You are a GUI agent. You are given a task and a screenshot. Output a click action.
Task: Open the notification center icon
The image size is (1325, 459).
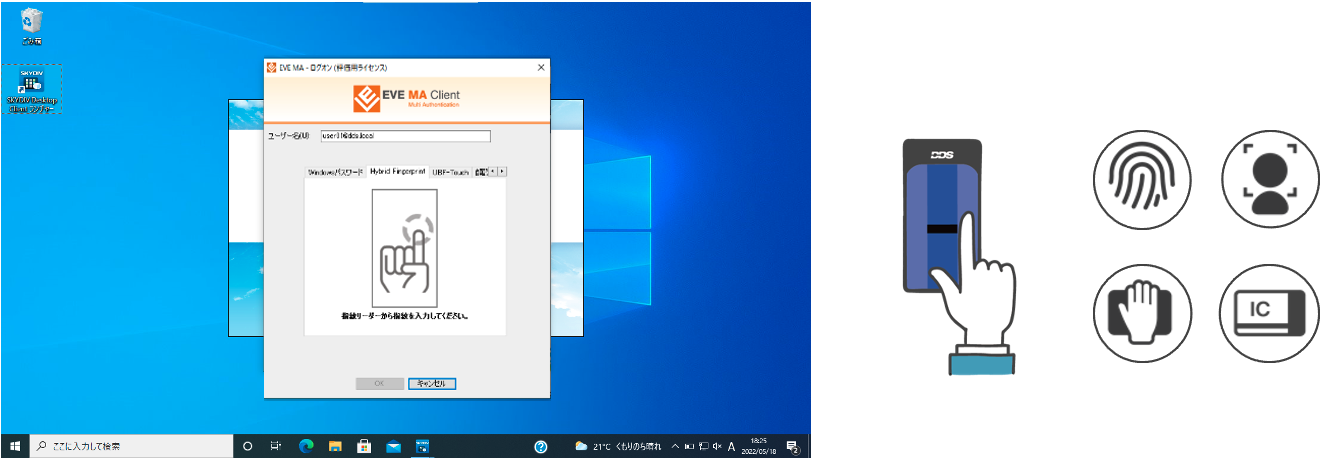tap(792, 447)
